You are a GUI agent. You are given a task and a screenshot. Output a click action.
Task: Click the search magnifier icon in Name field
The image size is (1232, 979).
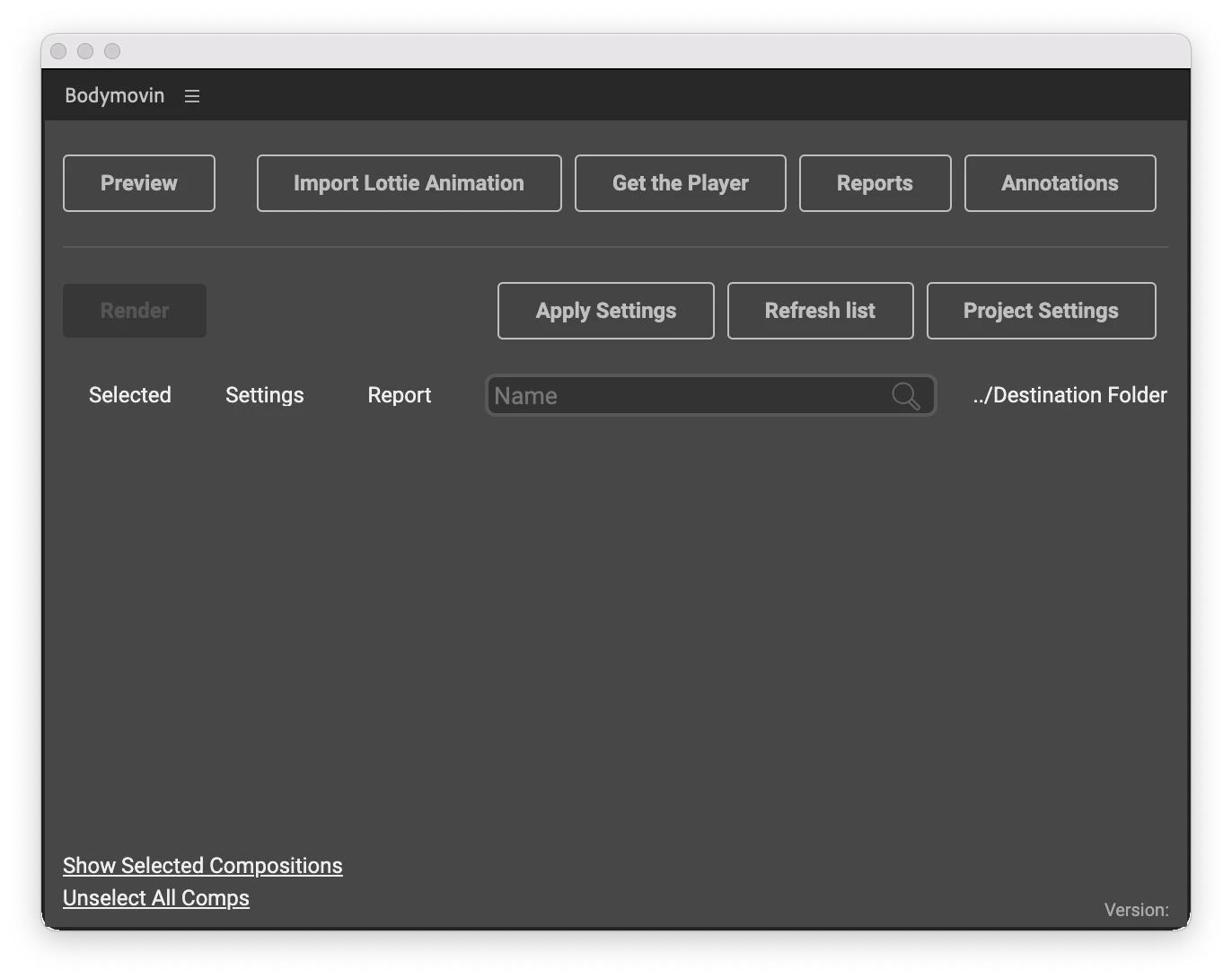tap(906, 396)
